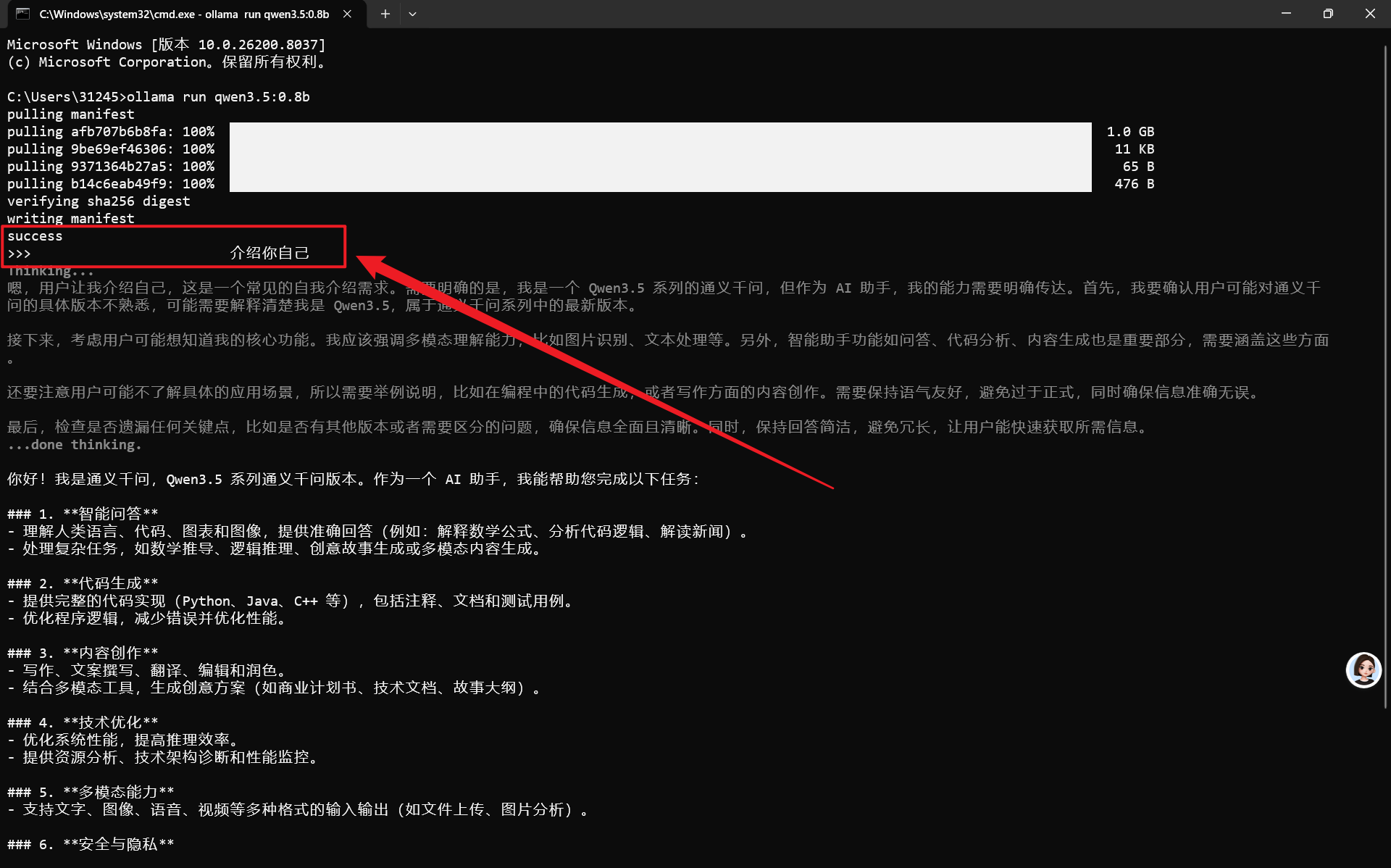Click the line starting '支持文字、图像、语音、视频'
The height and width of the screenshot is (868, 1391).
299,809
